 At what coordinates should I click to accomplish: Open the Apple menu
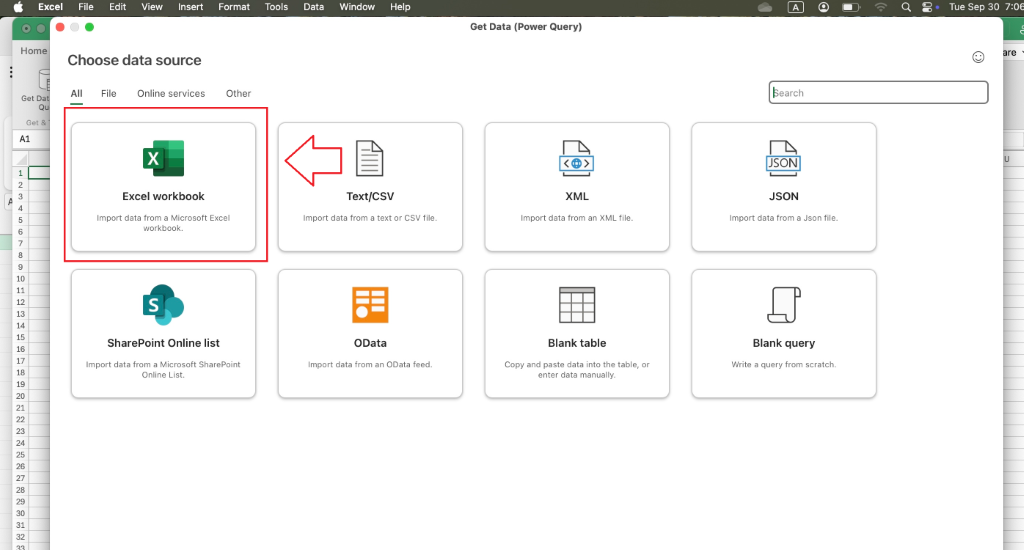pyautogui.click(x=18, y=7)
